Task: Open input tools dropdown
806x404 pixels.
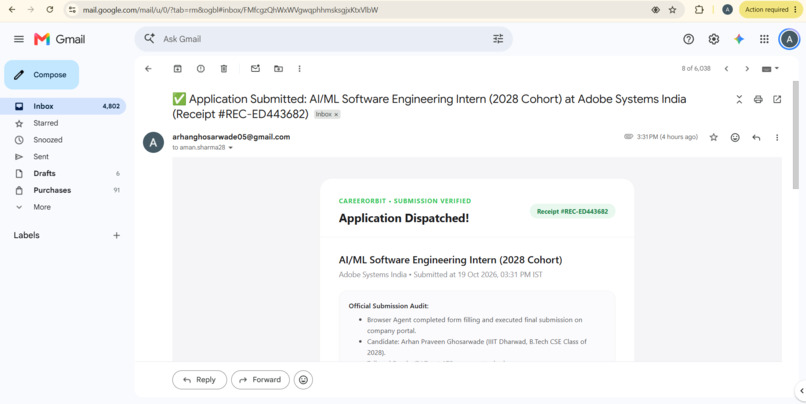Action: point(770,69)
